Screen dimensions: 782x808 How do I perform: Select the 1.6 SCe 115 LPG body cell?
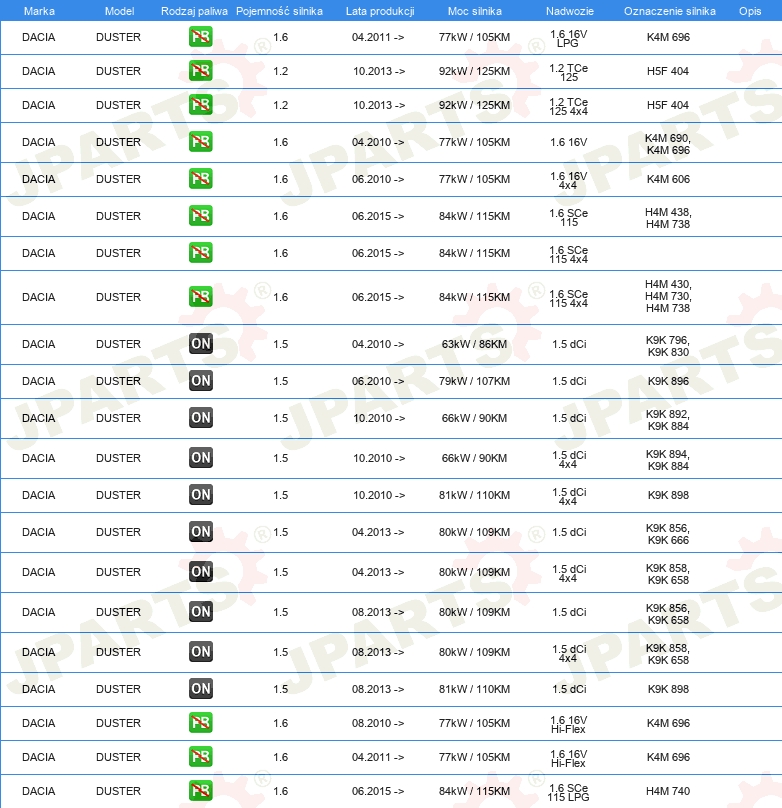(568, 793)
